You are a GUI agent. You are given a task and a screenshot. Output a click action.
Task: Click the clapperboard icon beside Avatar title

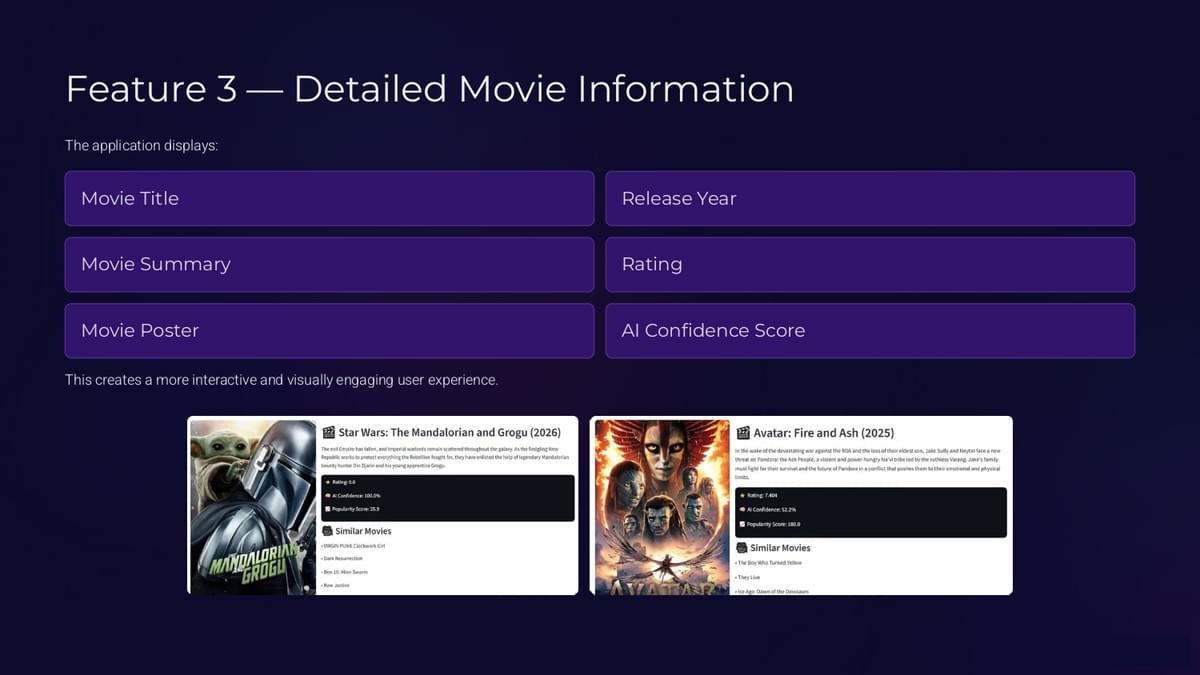point(743,432)
